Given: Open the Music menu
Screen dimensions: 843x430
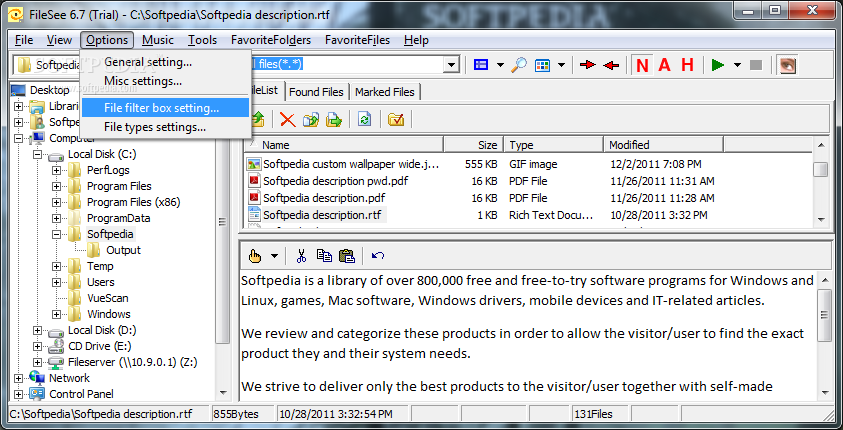Looking at the screenshot, I should [158, 40].
